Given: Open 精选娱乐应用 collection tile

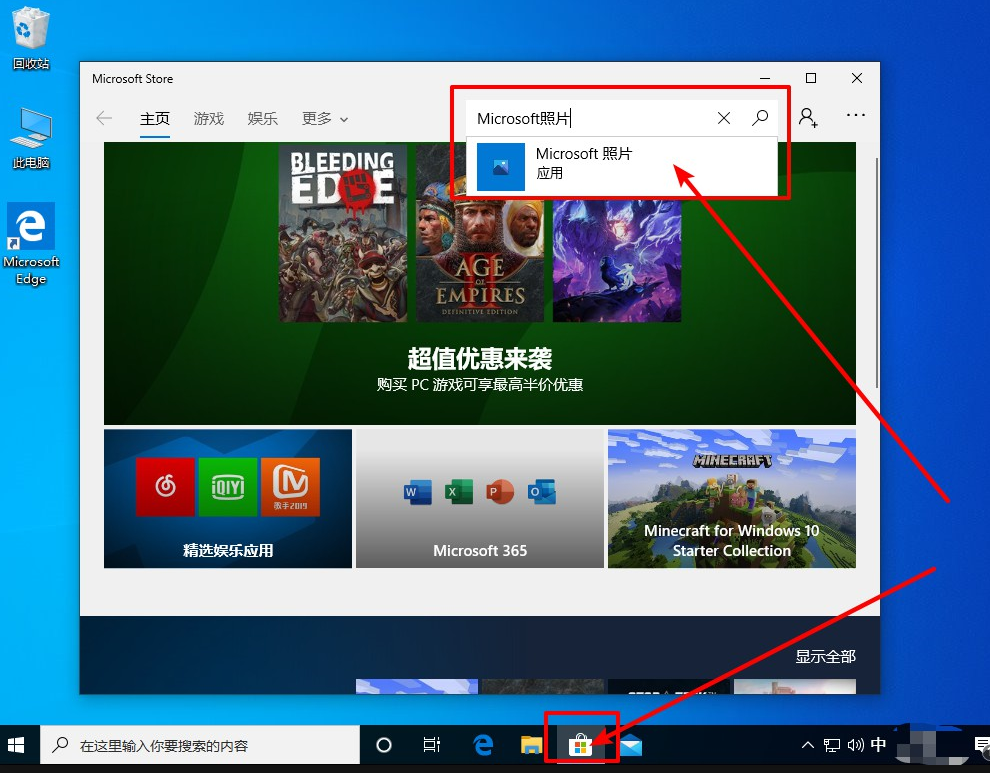Looking at the screenshot, I should click(x=228, y=499).
